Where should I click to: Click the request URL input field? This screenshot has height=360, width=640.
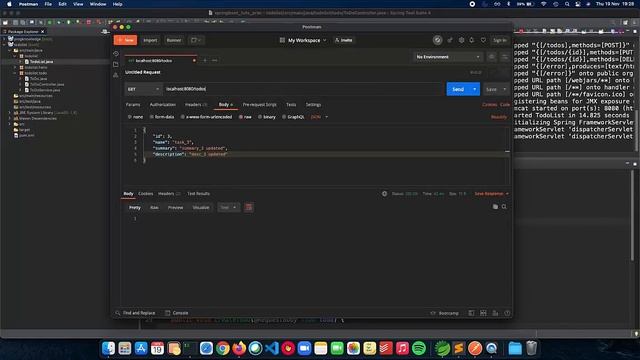(304, 89)
